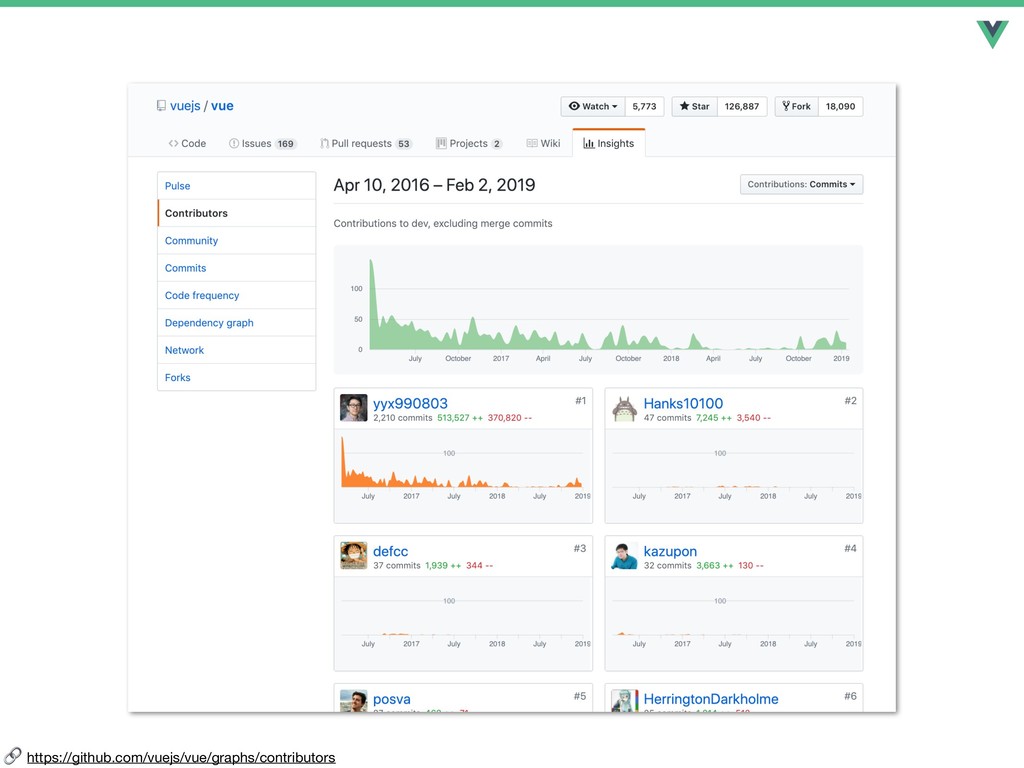Click defcc's avatar
Viewport: 1024px width, 768px height.
[x=353, y=555]
